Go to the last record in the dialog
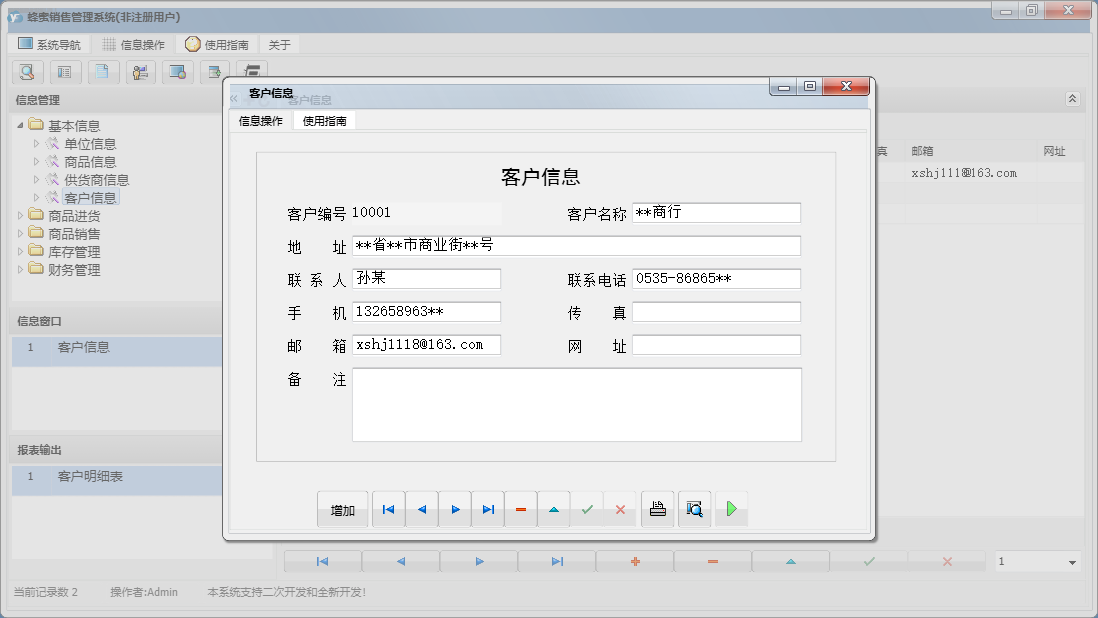The height and width of the screenshot is (618, 1098). click(x=488, y=509)
